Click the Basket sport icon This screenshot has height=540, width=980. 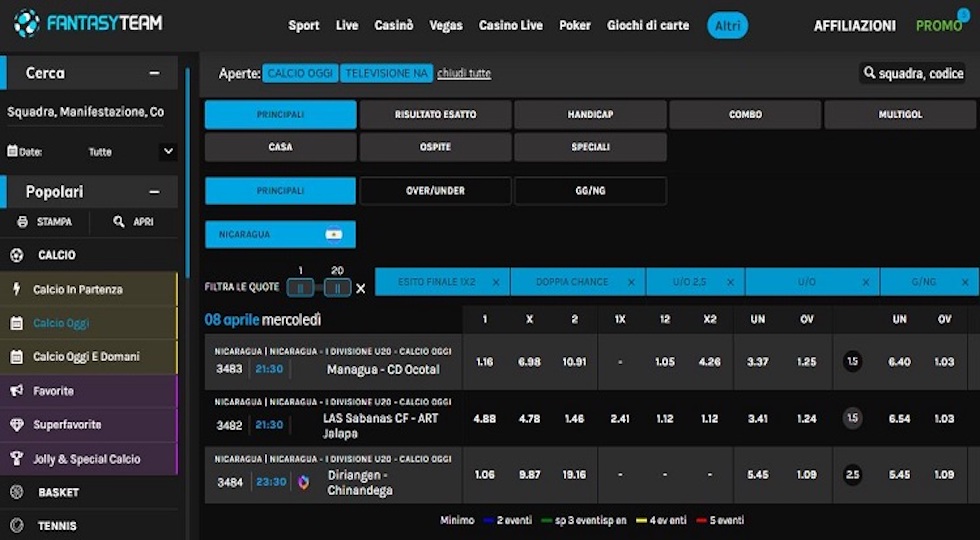17,492
